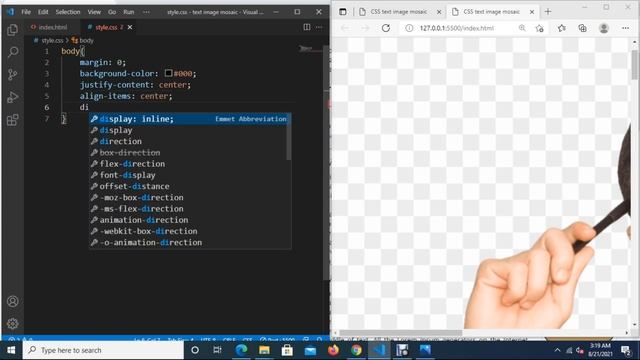Go forward in Edge browser
This screenshot has height=360, width=640.
[365, 28]
